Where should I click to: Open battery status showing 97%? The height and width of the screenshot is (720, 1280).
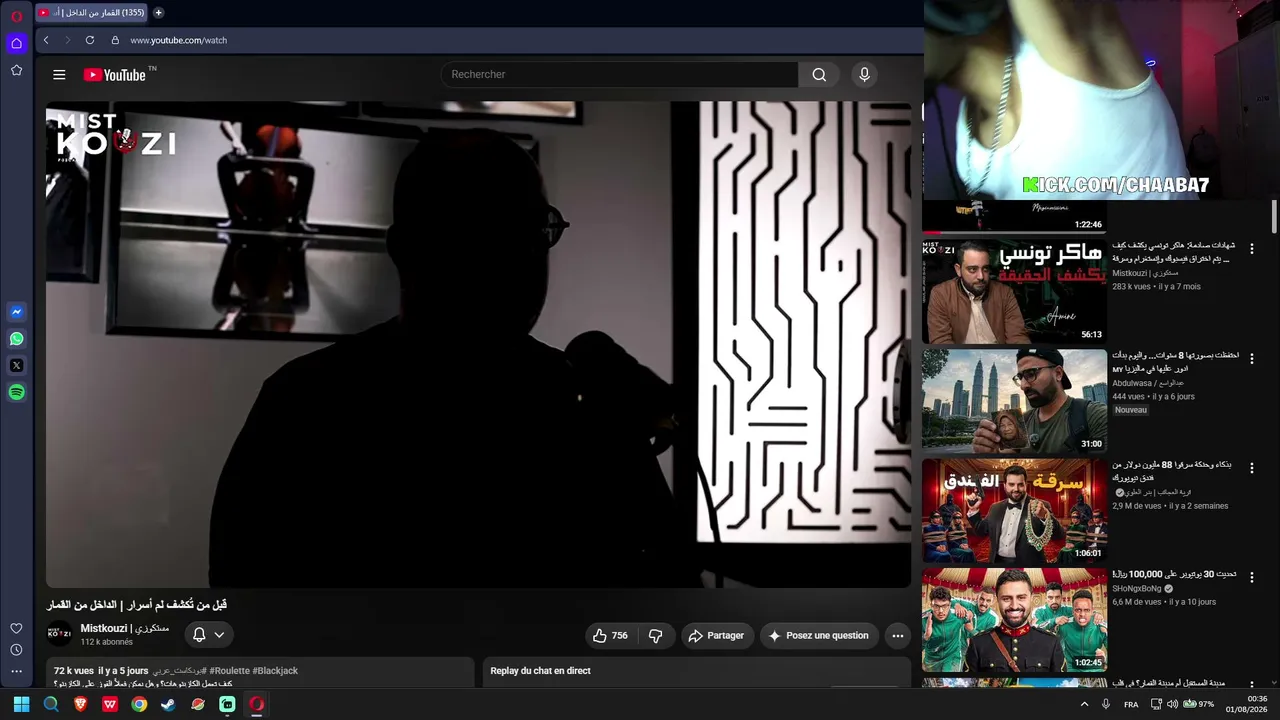pos(1199,704)
